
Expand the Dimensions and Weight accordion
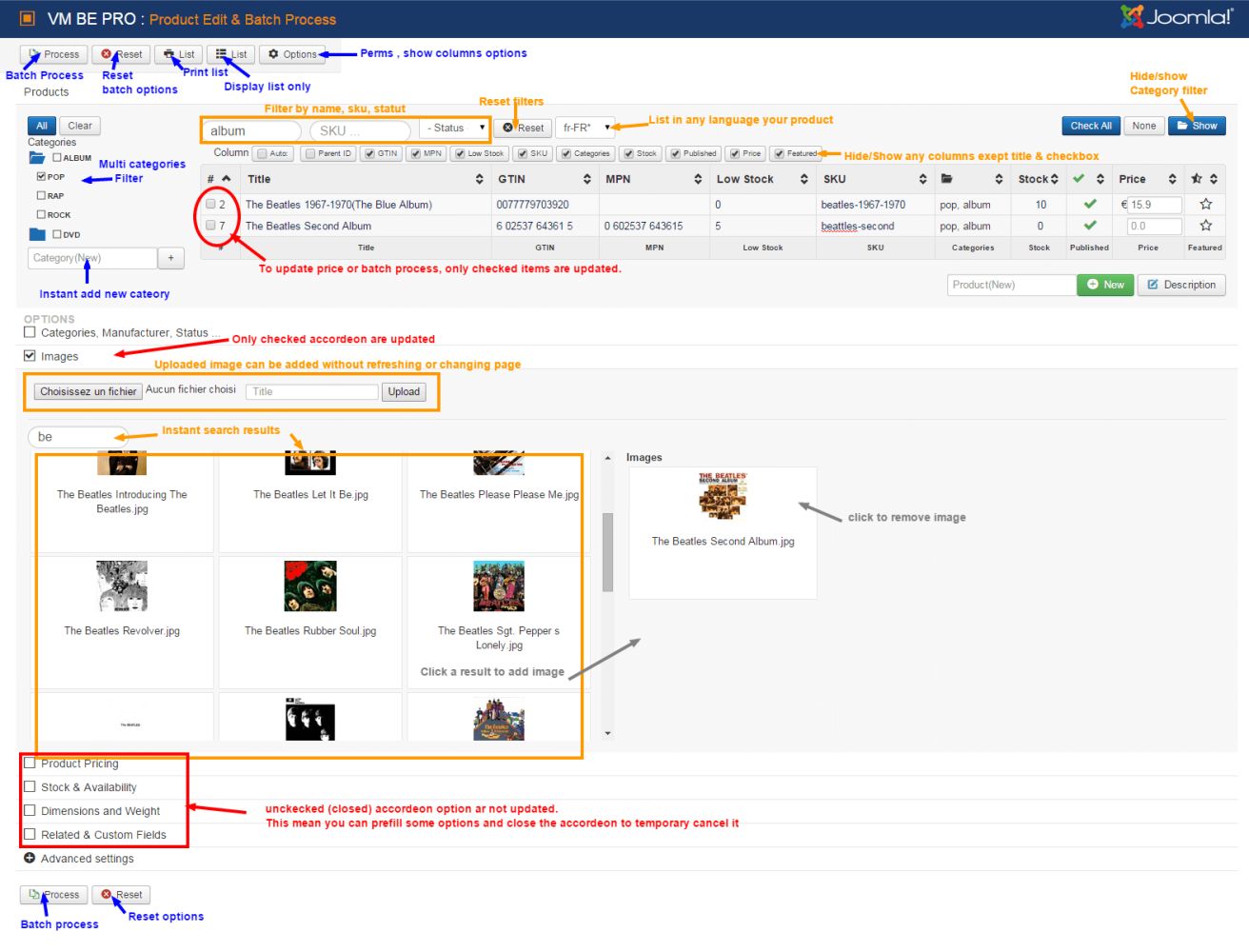coord(30,810)
